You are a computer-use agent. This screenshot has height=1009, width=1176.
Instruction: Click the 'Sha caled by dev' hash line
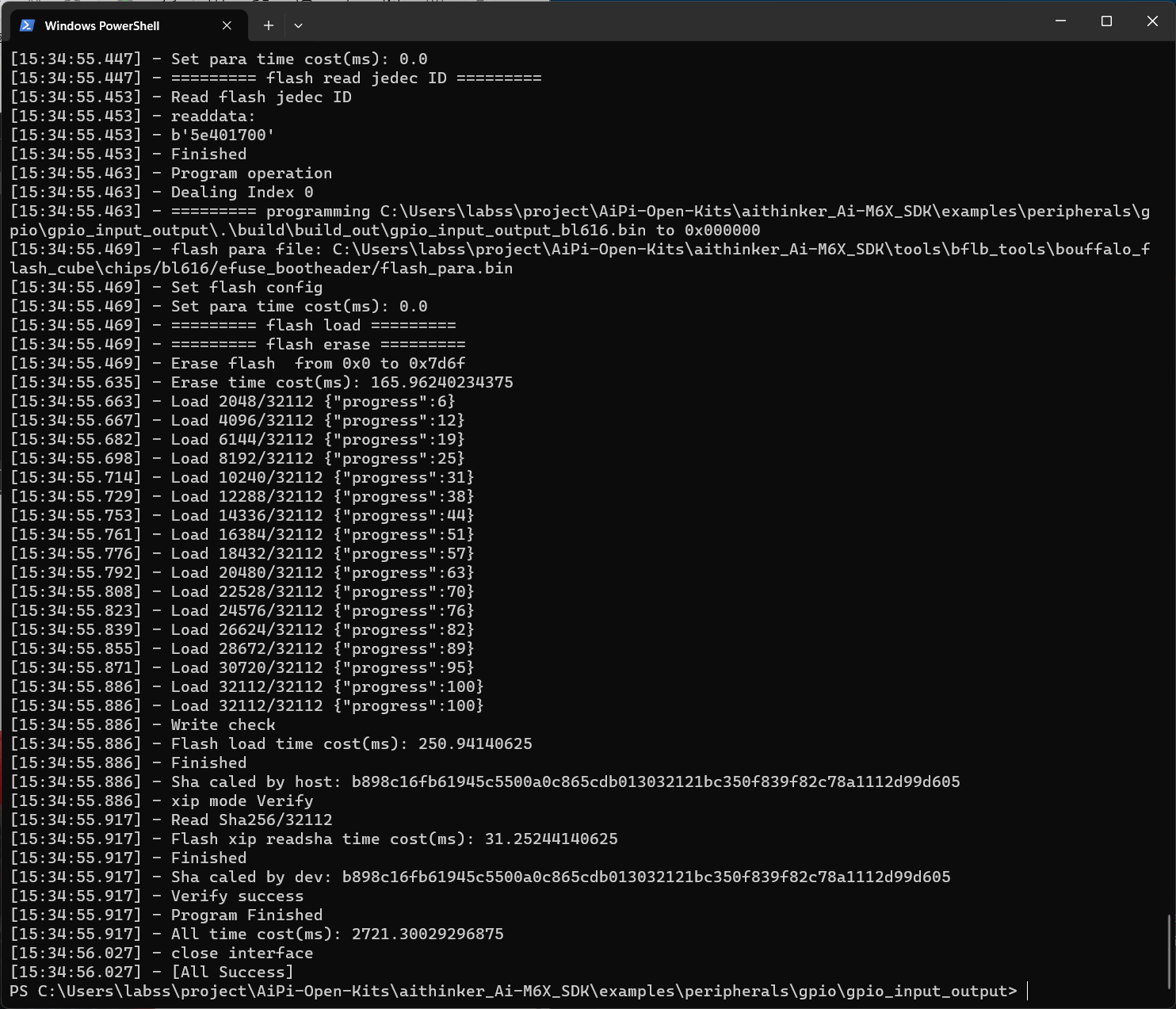(x=480, y=877)
